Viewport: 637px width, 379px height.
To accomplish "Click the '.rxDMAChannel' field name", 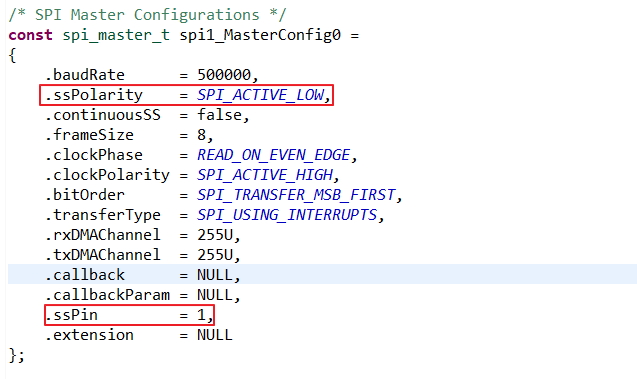I will (103, 235).
